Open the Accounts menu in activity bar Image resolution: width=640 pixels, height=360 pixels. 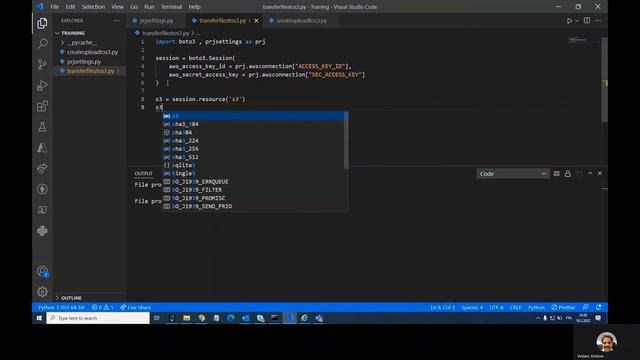pyautogui.click(x=42, y=271)
